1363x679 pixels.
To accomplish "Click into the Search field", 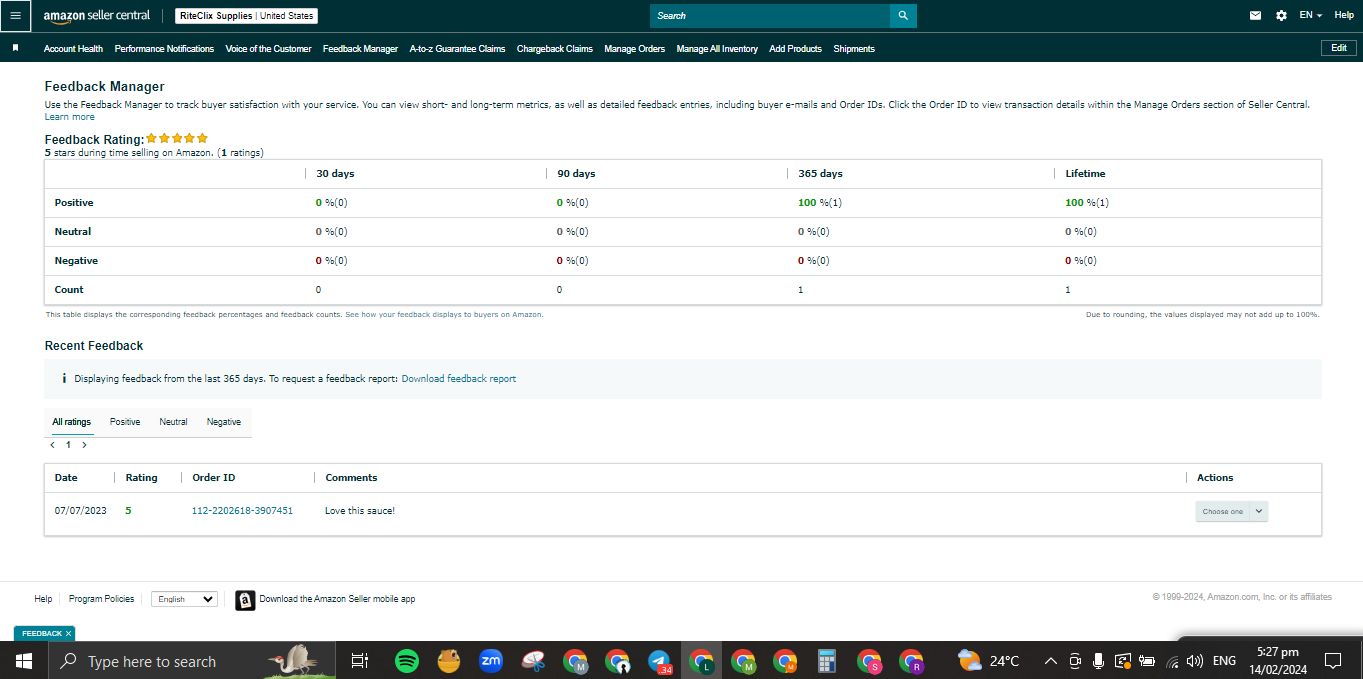I will tap(770, 16).
